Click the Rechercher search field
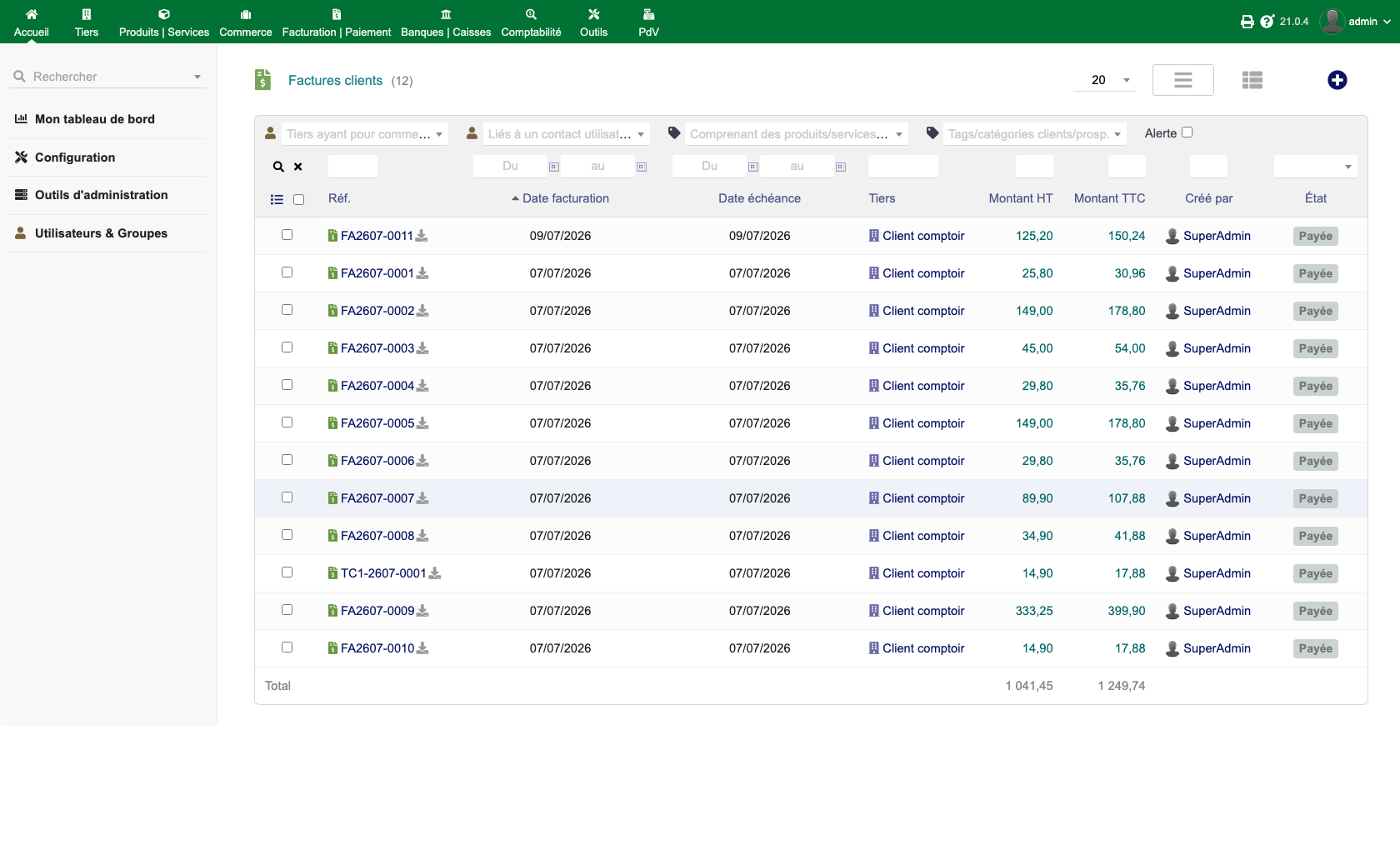Image resolution: width=1400 pixels, height=850 pixels. coord(108,77)
